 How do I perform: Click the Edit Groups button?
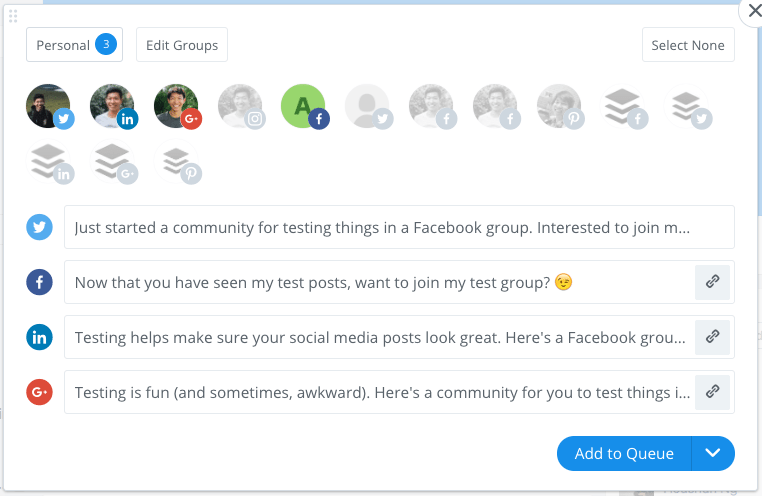click(x=182, y=45)
